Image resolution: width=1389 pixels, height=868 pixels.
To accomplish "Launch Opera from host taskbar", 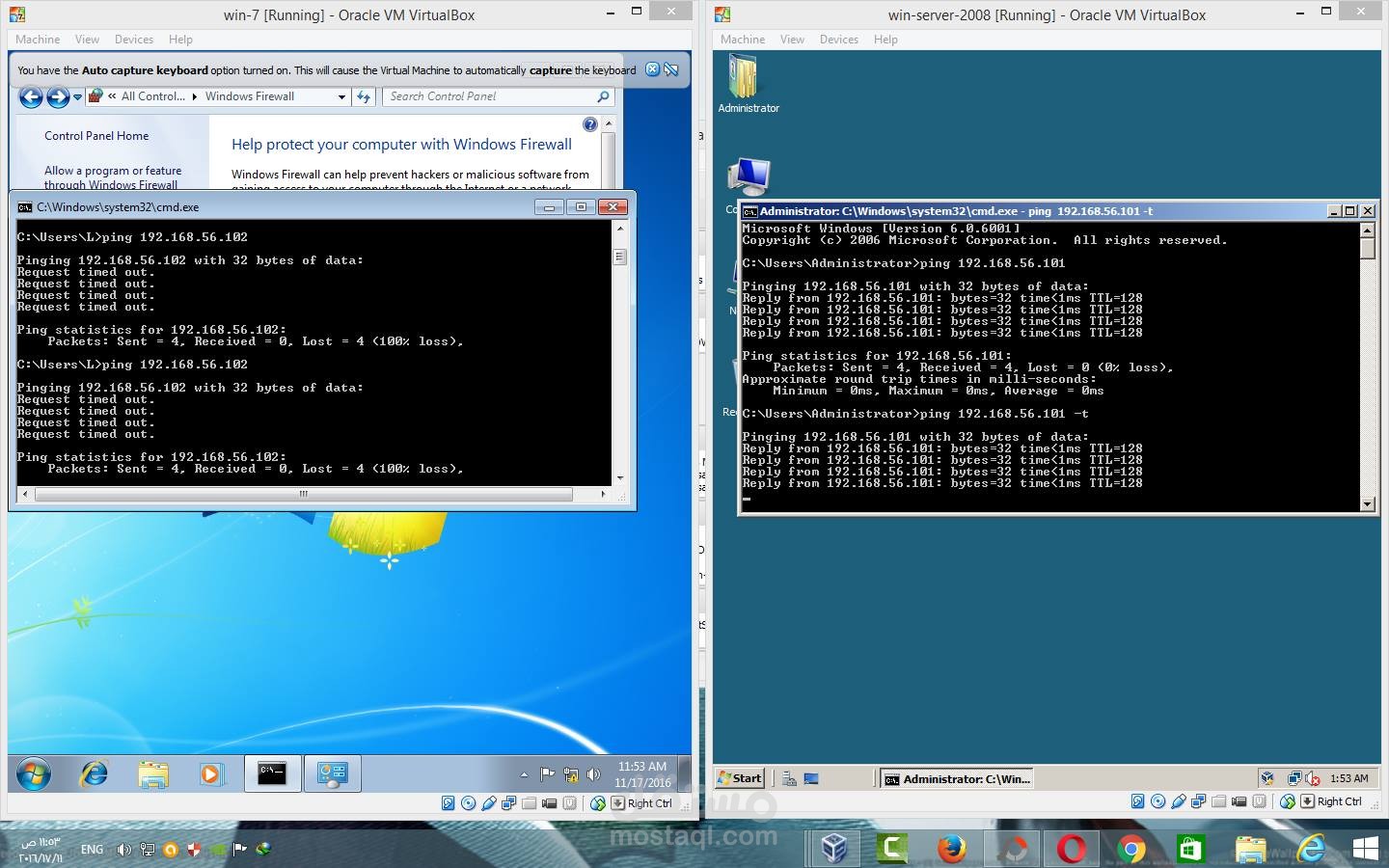I will click(1071, 849).
